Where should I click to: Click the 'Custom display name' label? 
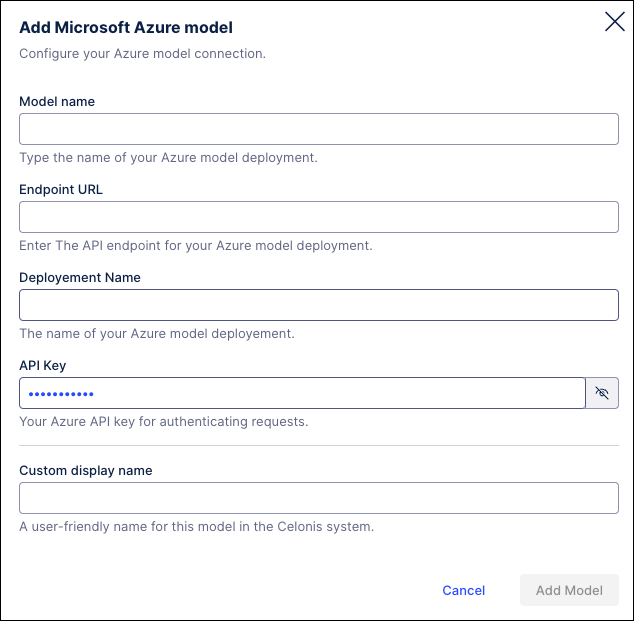tap(86, 471)
